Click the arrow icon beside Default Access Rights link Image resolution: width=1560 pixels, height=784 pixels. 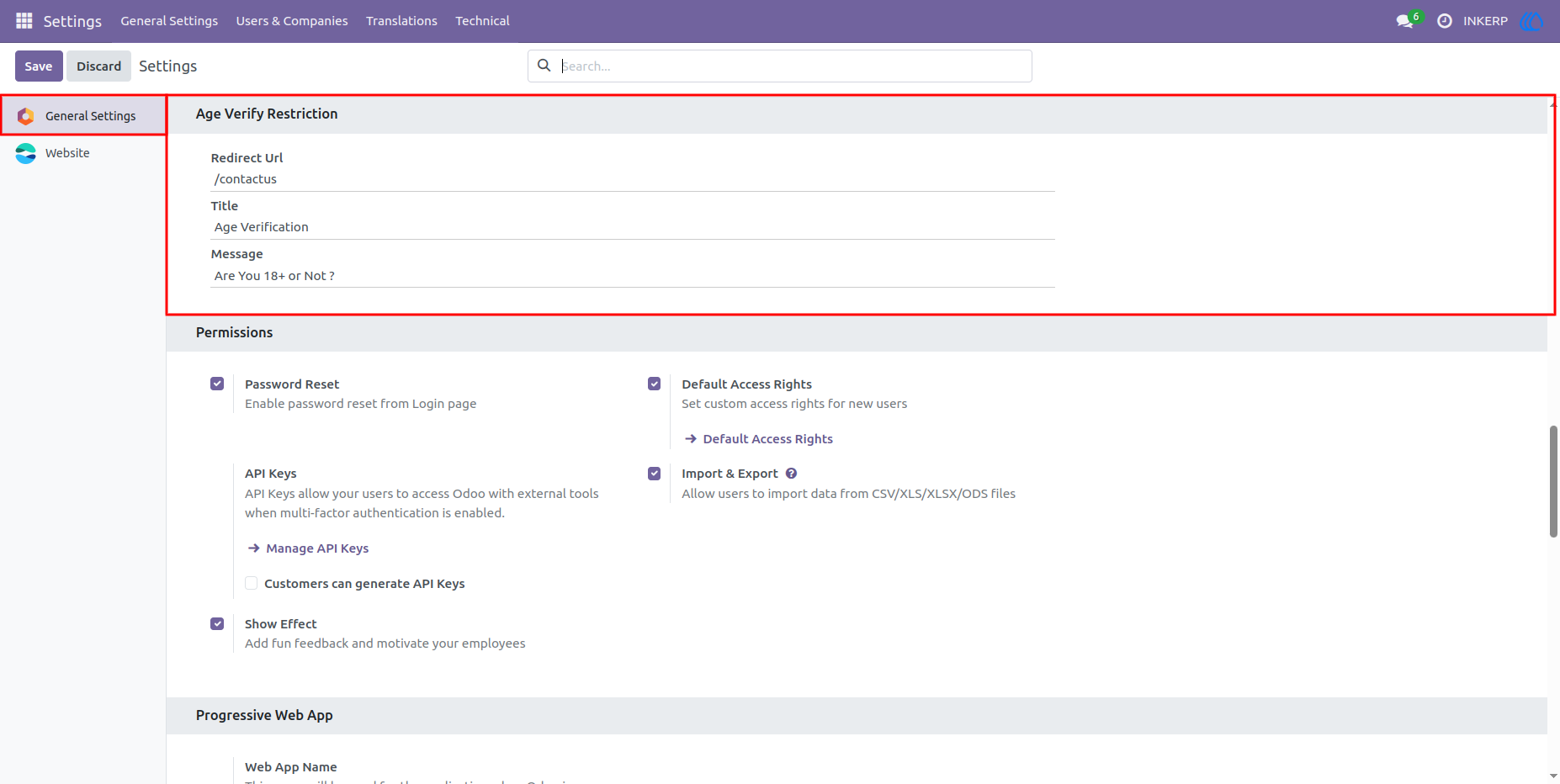click(x=691, y=439)
